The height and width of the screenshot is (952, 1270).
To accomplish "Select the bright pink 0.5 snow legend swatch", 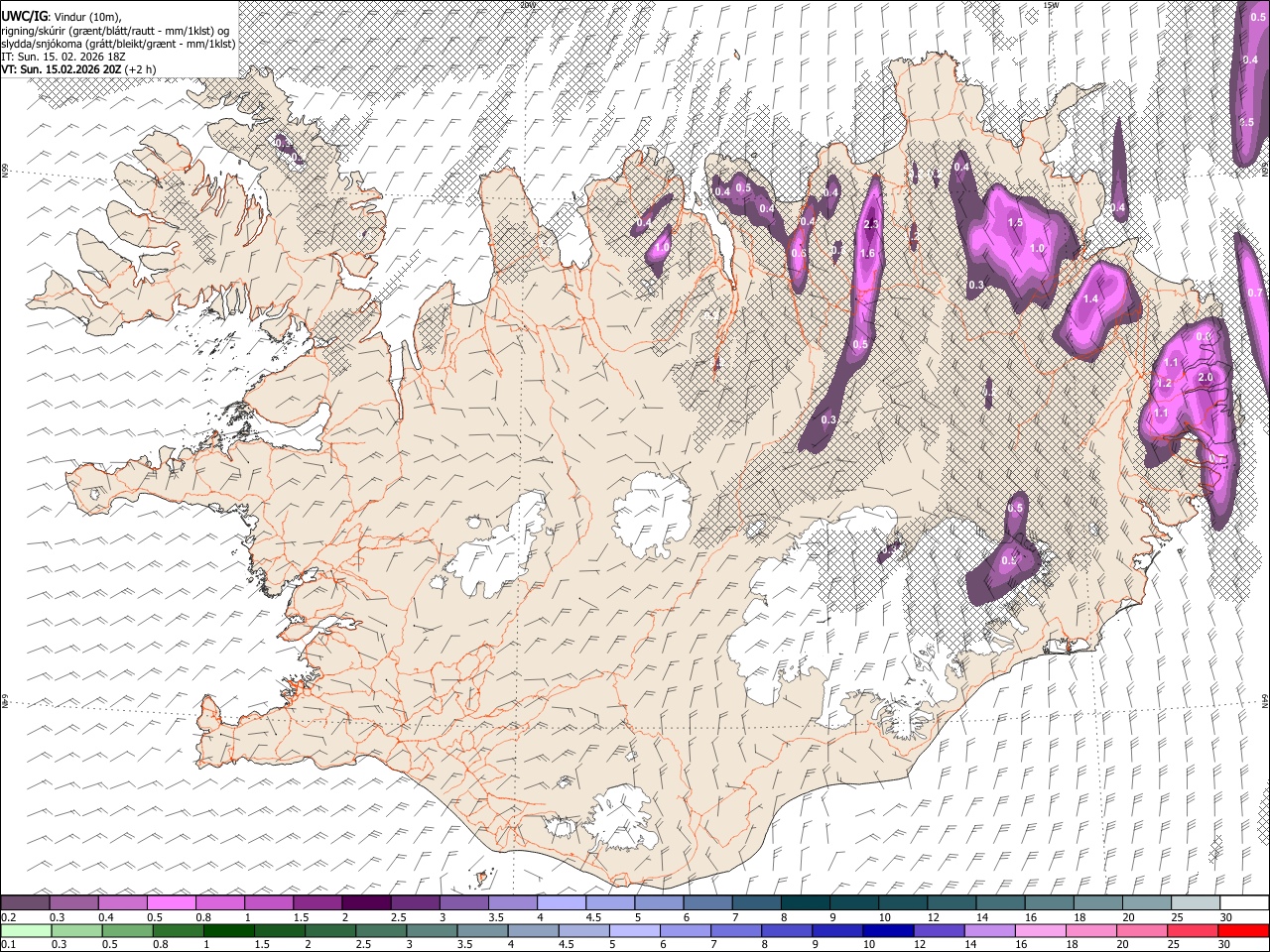I will click(172, 902).
